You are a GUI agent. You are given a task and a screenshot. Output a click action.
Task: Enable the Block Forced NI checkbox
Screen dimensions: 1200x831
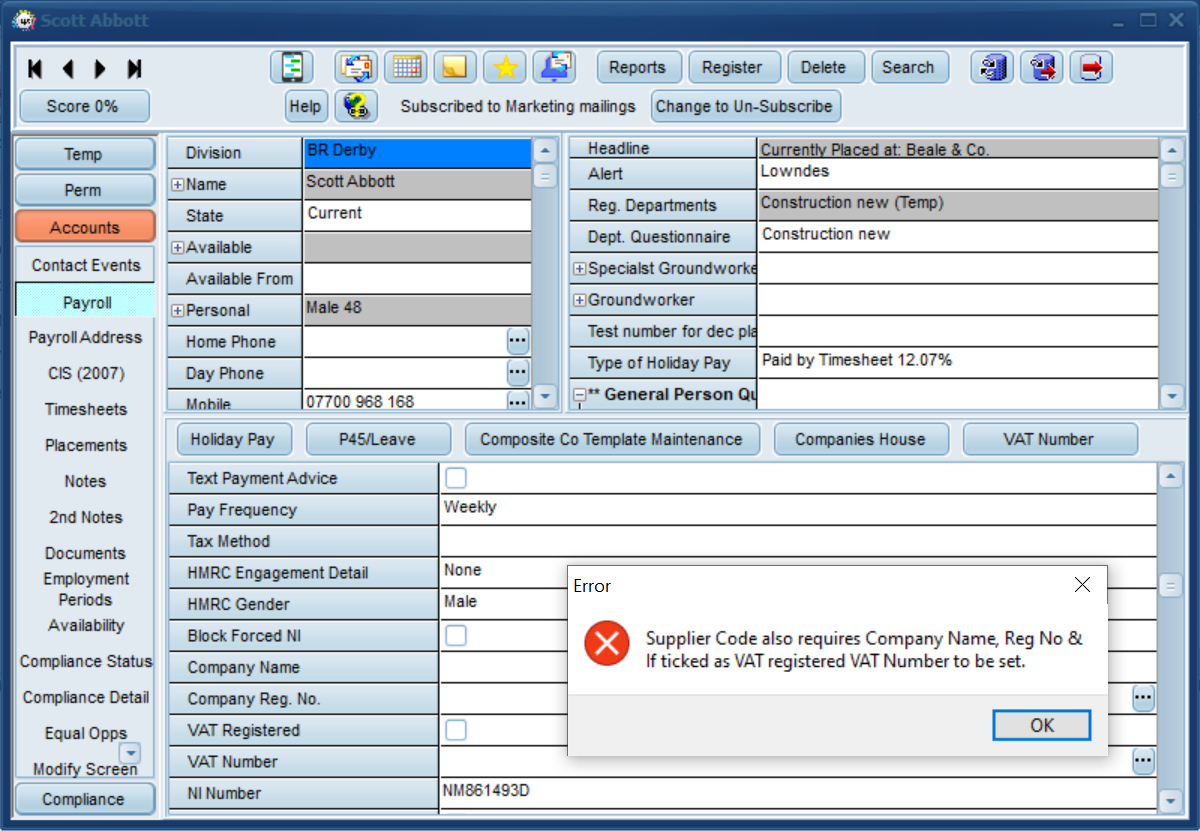pos(455,635)
